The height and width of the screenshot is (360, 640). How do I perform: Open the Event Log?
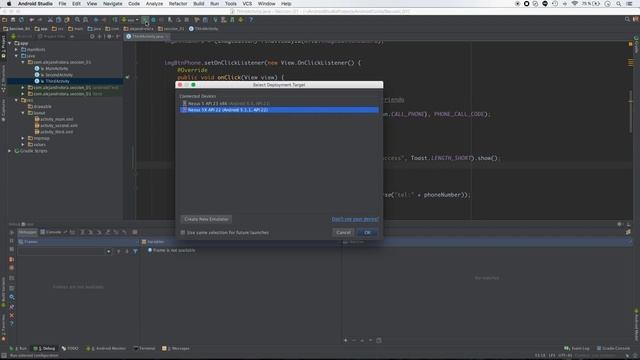click(577, 349)
